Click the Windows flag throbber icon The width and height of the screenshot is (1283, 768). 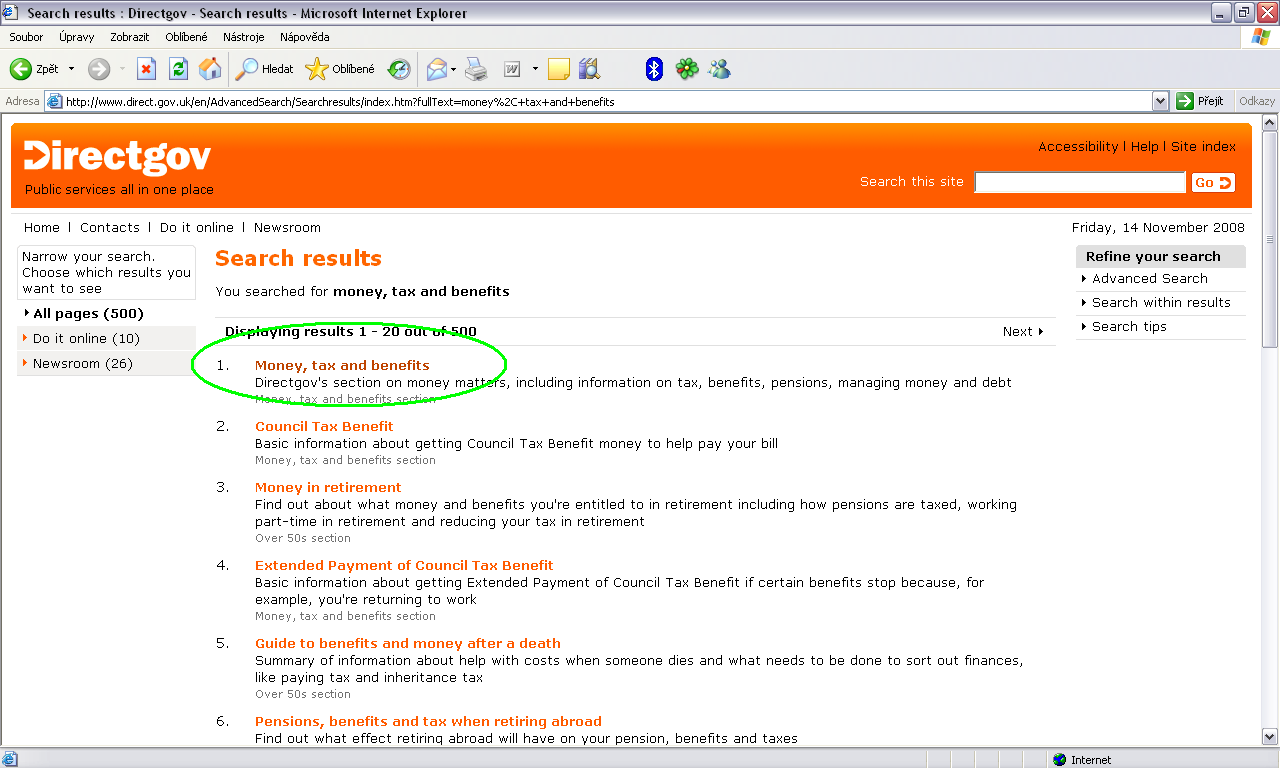click(1261, 37)
